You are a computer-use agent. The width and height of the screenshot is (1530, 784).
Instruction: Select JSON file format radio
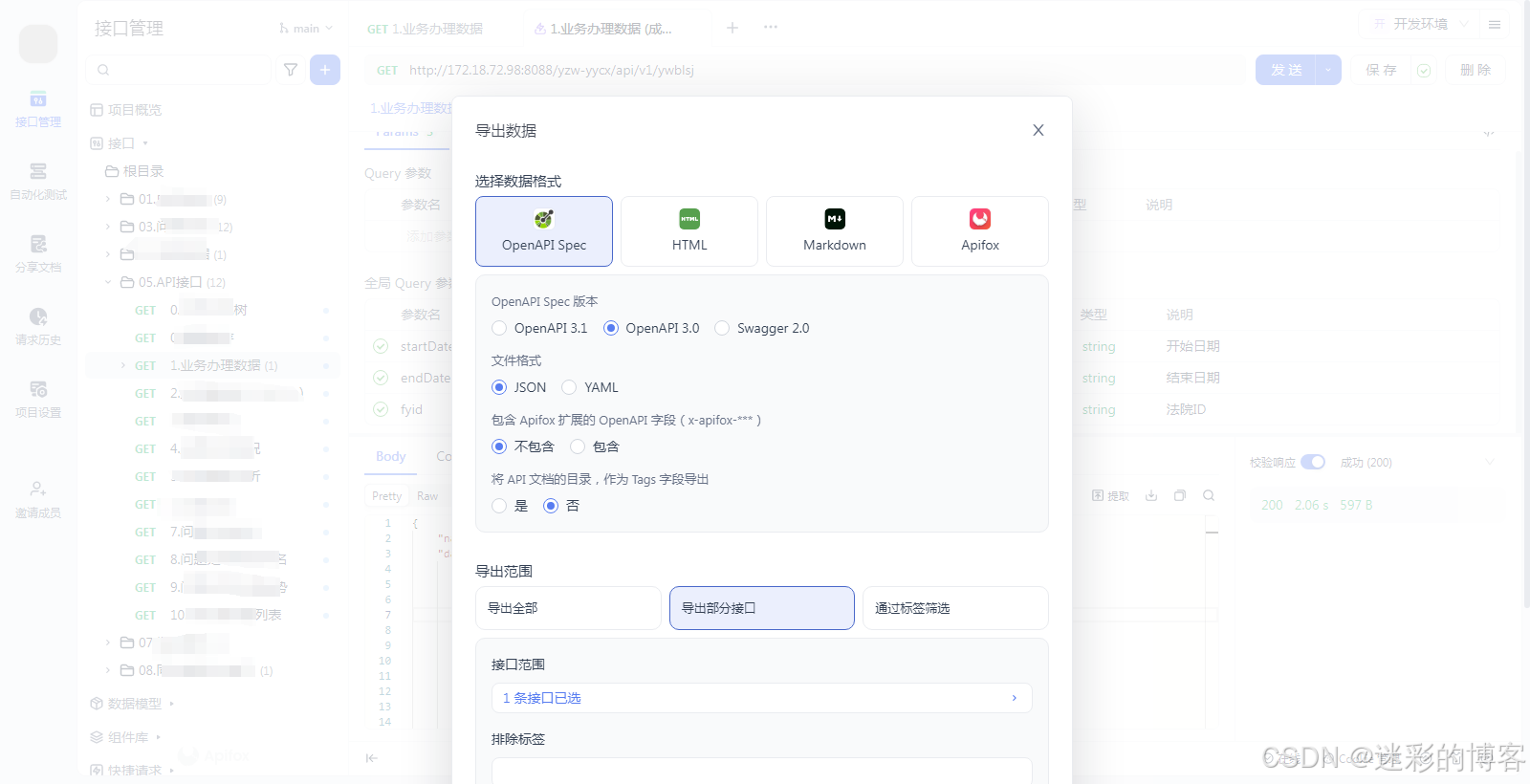(499, 387)
